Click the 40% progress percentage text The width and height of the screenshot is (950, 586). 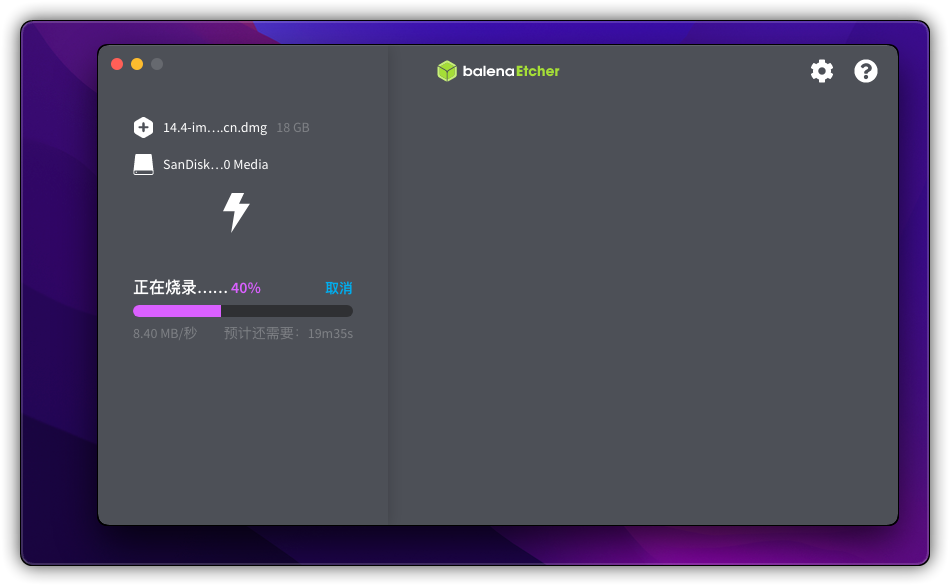coord(246,288)
